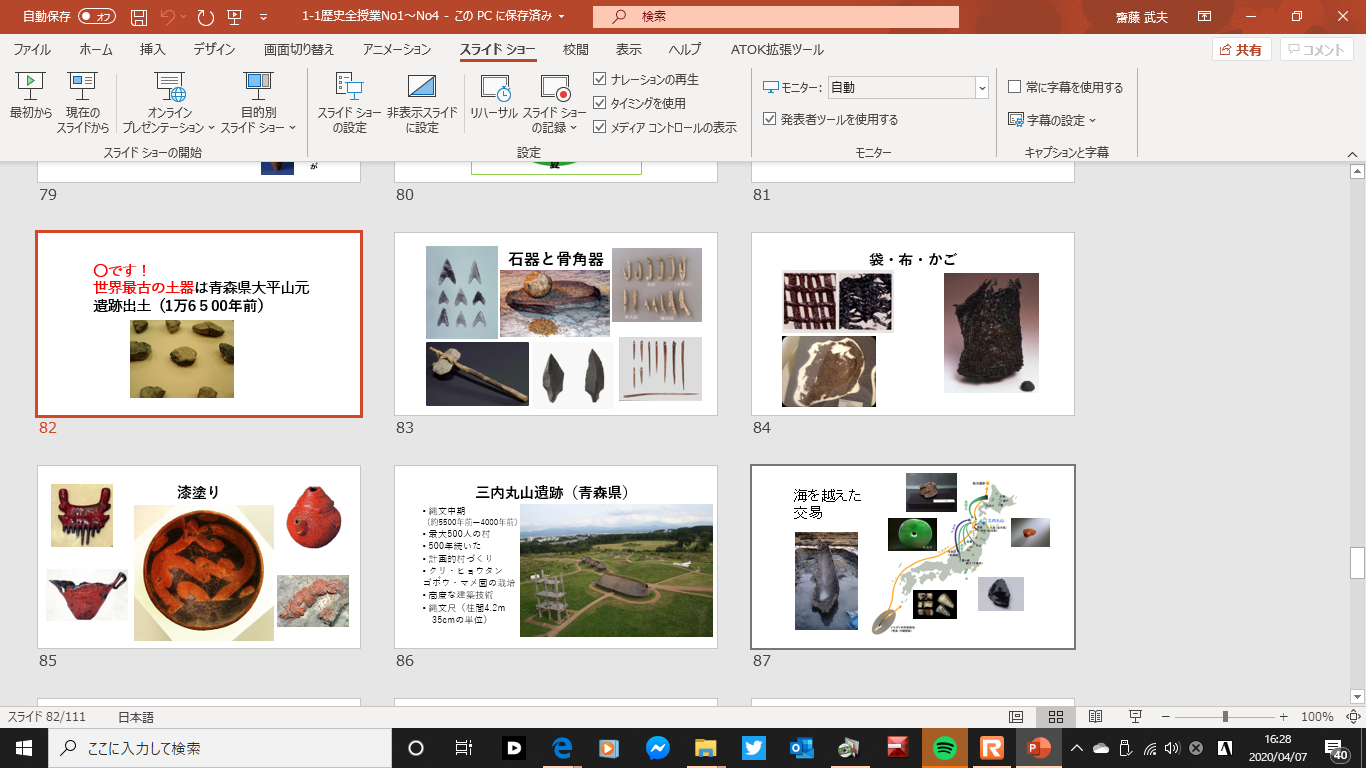Open the record slide show (スライド ショーの記録) button
This screenshot has height=768, width=1366.
click(554, 102)
